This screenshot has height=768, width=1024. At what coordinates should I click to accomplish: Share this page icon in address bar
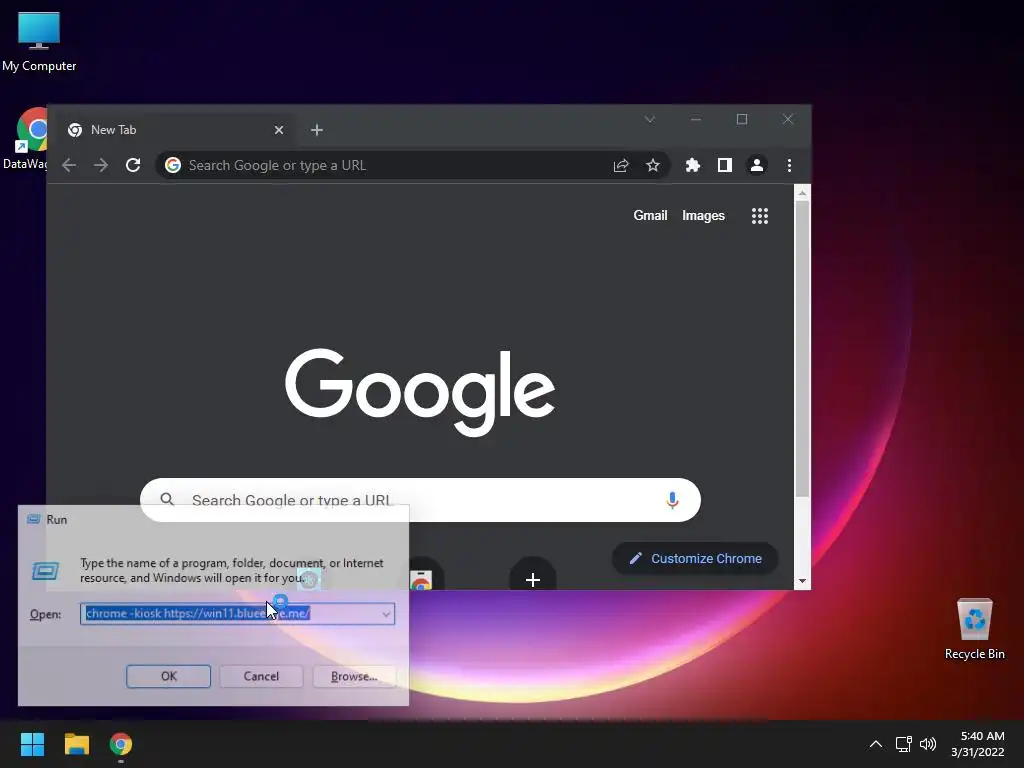point(621,165)
